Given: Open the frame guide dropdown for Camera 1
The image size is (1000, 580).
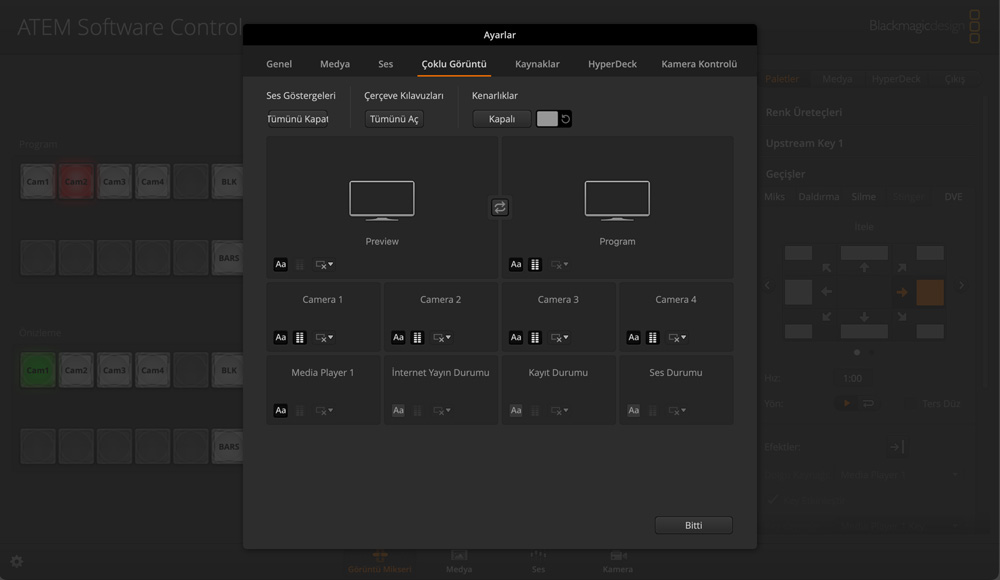Looking at the screenshot, I should [324, 338].
